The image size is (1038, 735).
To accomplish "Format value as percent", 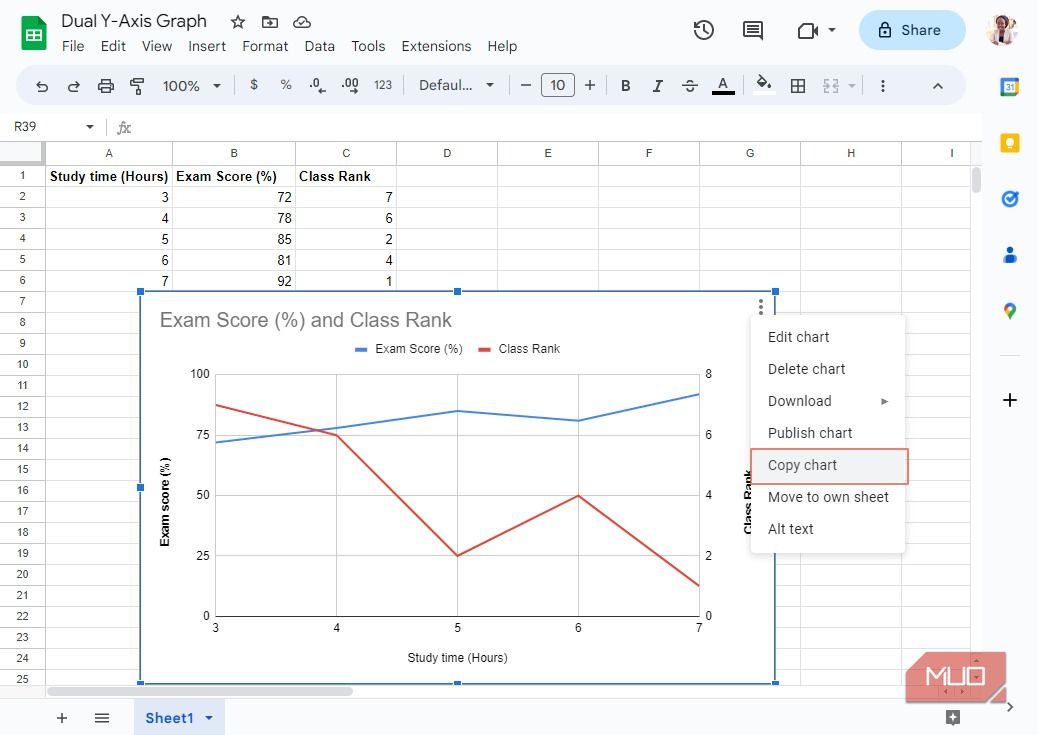I will click(x=286, y=85).
